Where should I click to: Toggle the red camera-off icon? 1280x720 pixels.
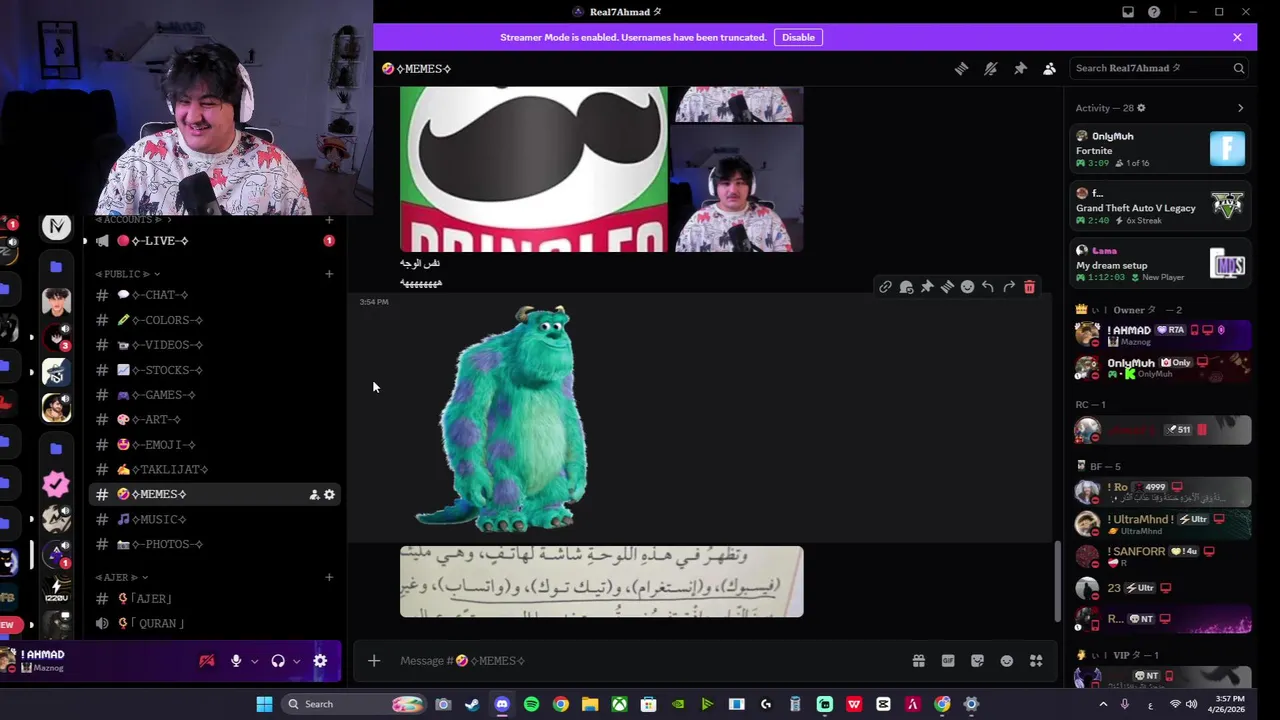click(x=207, y=661)
